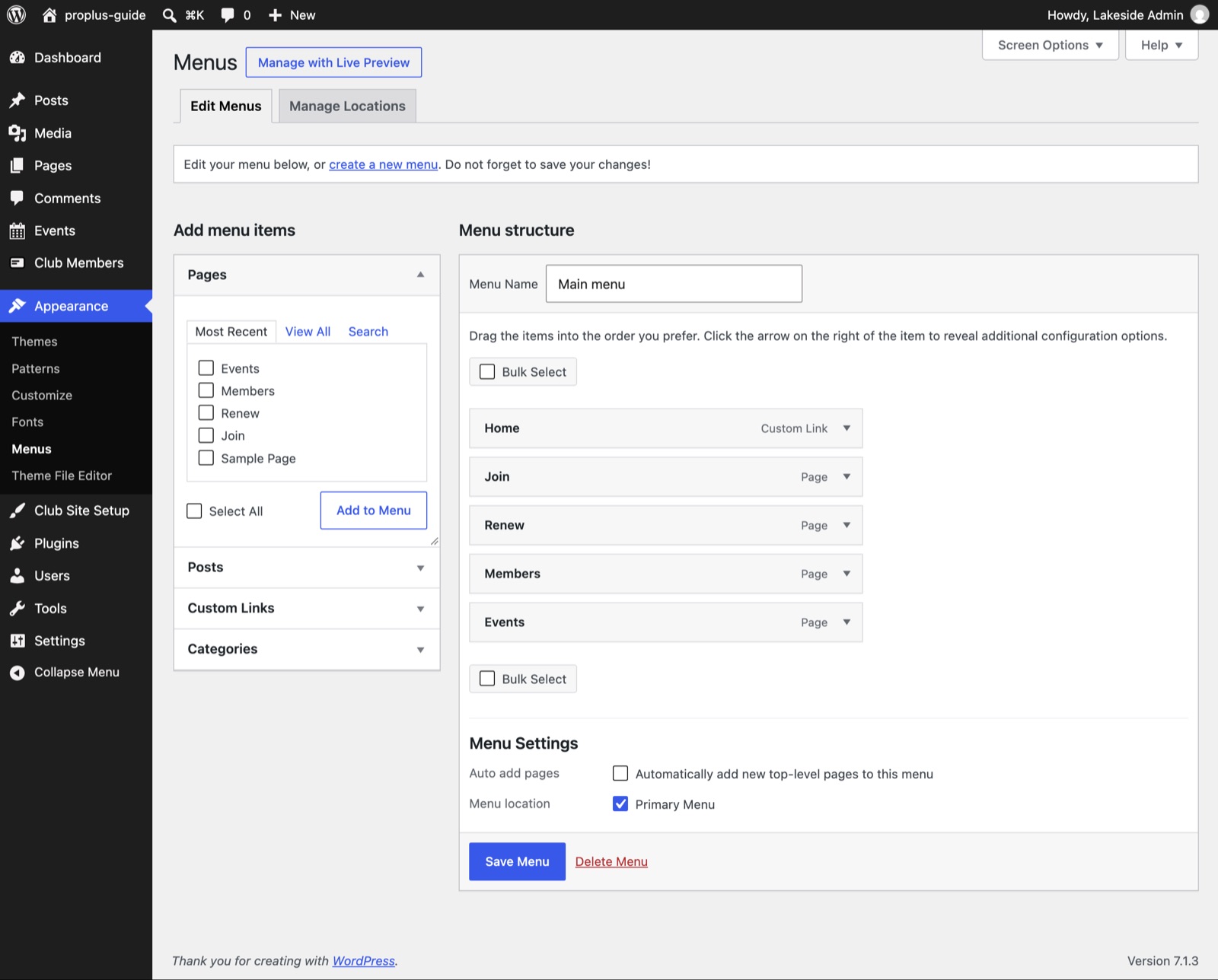Select the View All pages tab

308,332
